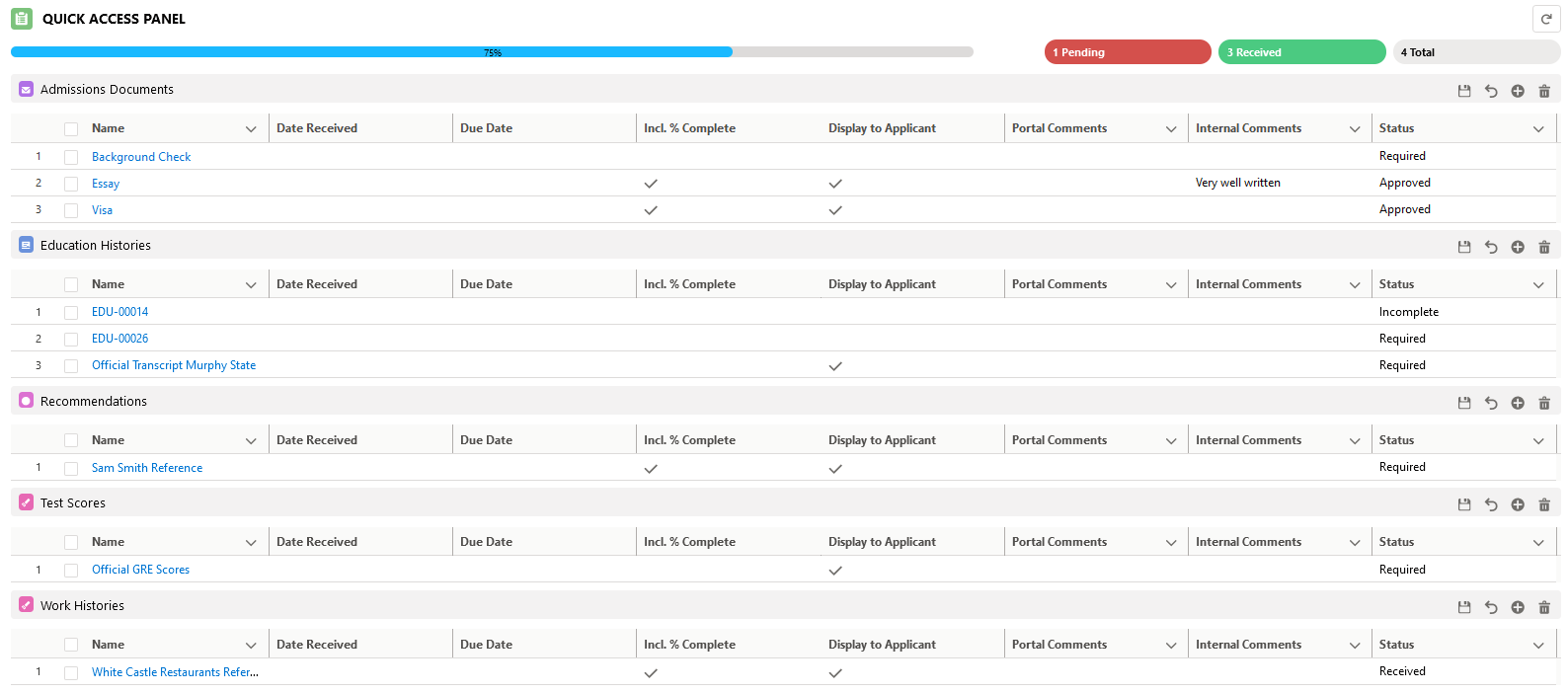
Task: Open Status column dropdown in Admissions Documents
Action: (1538, 129)
